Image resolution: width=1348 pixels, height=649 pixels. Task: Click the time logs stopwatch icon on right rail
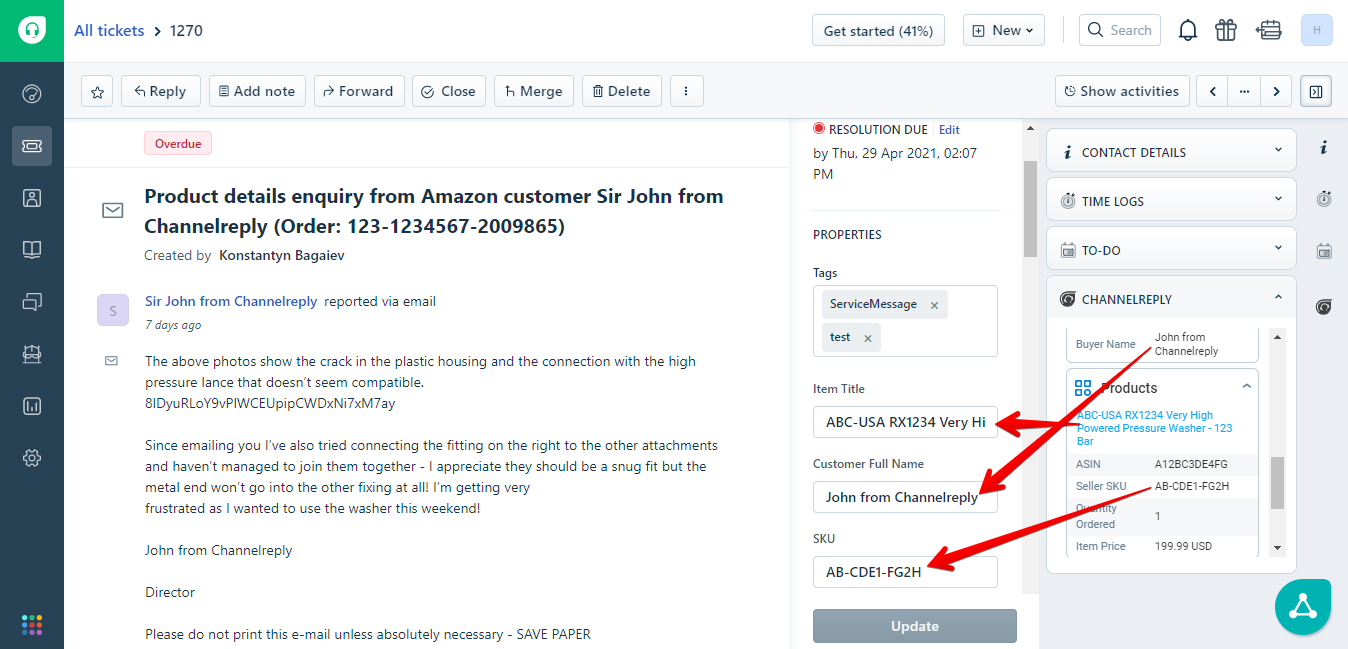pyautogui.click(x=1324, y=199)
